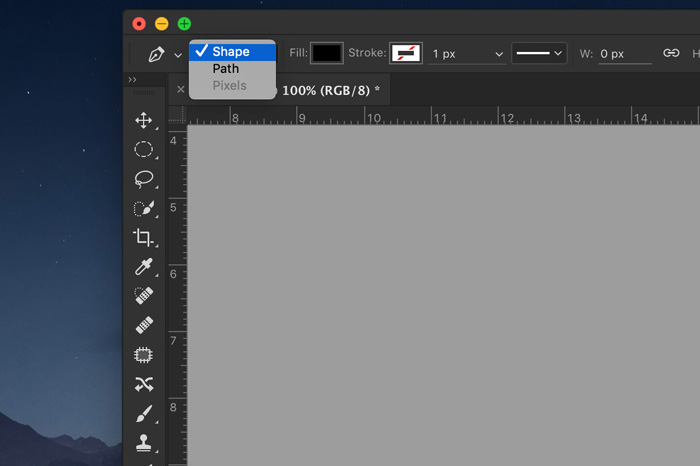Select the Healing Brush bandage tool
This screenshot has height=466, width=700.
(144, 325)
